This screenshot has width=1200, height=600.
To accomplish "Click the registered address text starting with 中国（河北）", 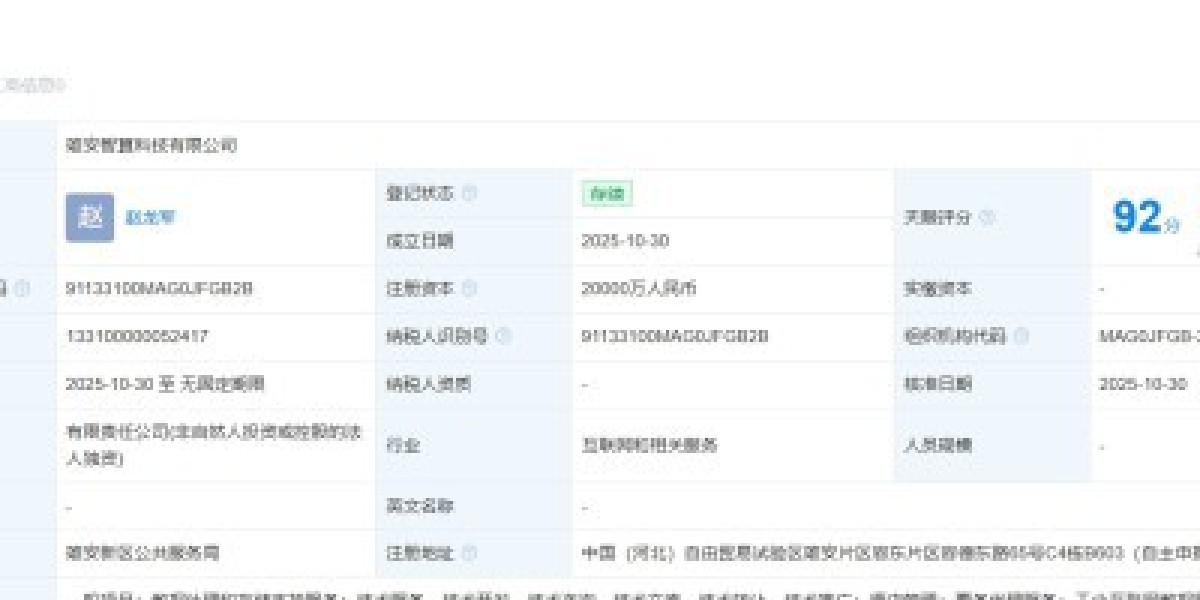I will click(880, 553).
